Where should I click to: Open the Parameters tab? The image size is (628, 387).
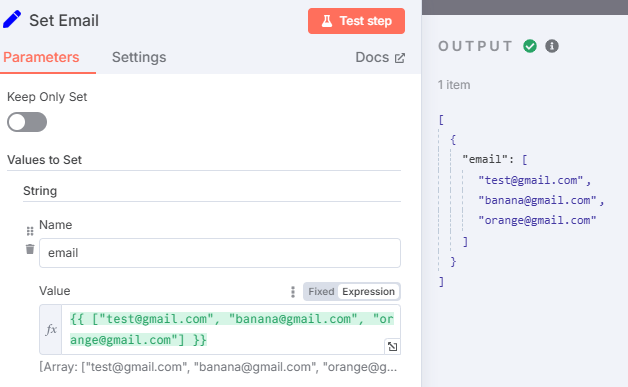click(41, 57)
